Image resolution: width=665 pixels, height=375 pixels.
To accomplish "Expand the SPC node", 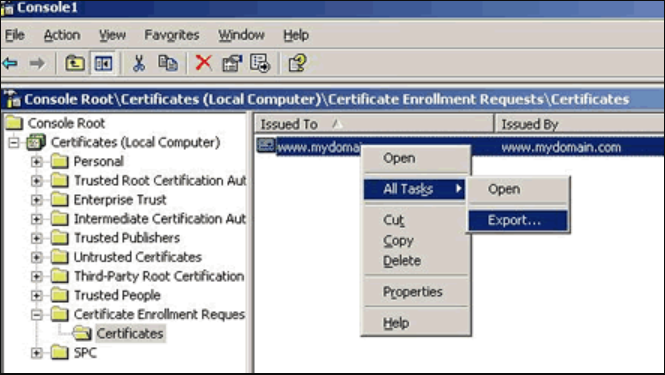I will 36,353.
